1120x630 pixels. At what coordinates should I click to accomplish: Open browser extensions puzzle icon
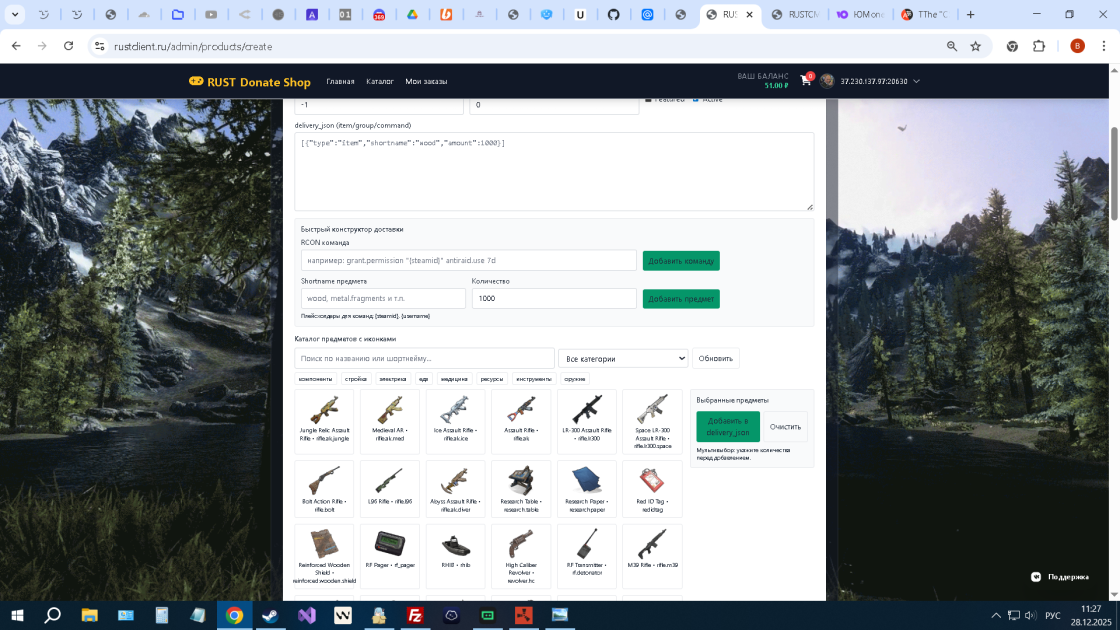[1039, 46]
